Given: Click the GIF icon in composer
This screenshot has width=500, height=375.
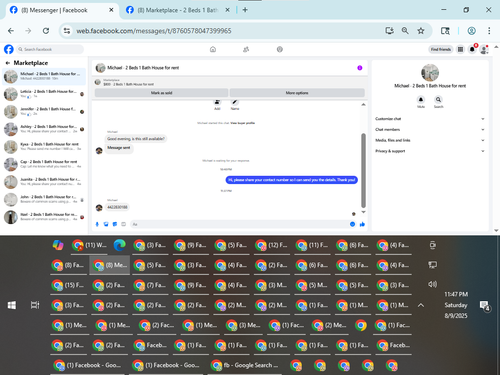Looking at the screenshot, I should [x=123, y=224].
